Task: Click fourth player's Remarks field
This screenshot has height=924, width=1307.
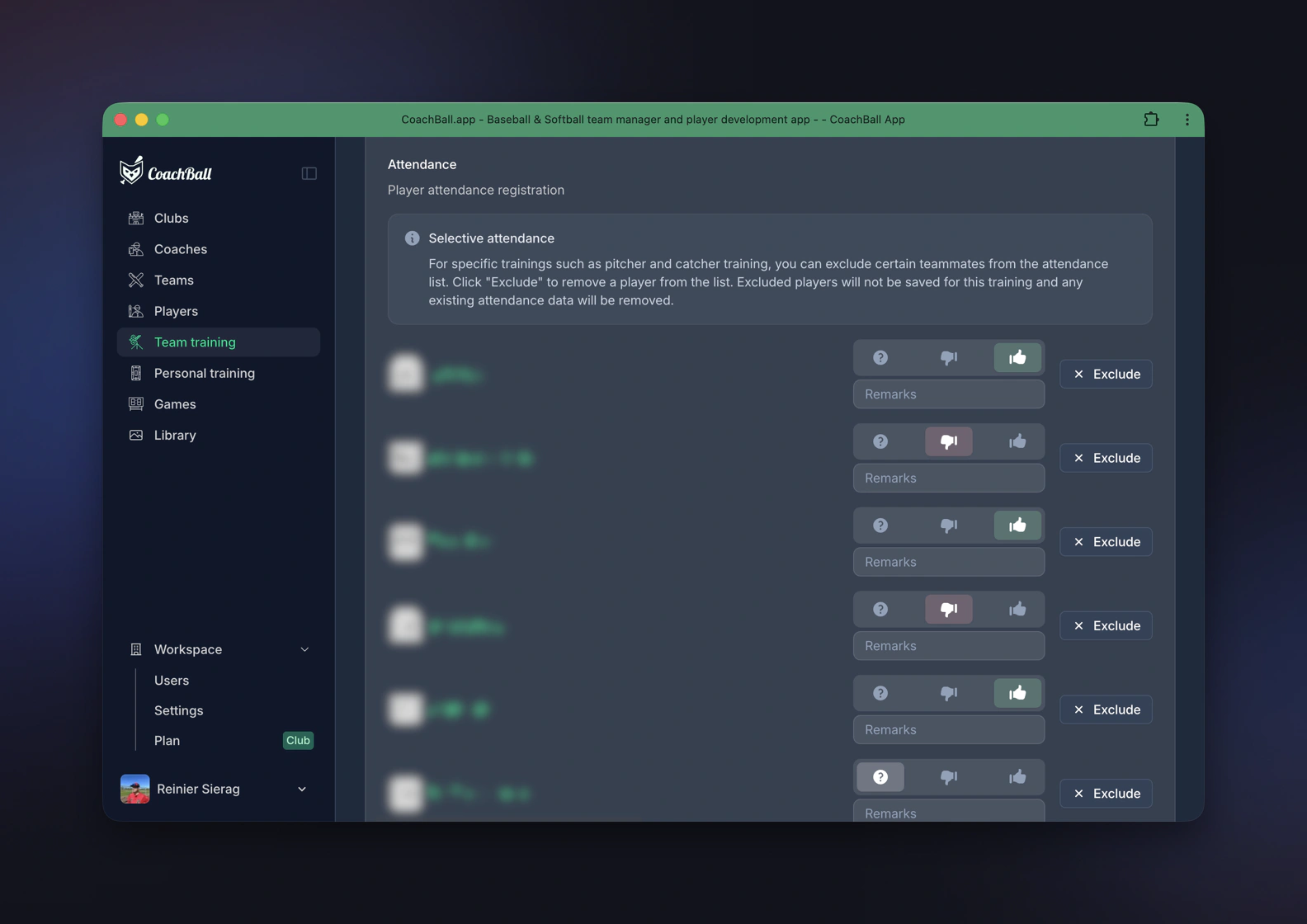Action: coord(949,646)
